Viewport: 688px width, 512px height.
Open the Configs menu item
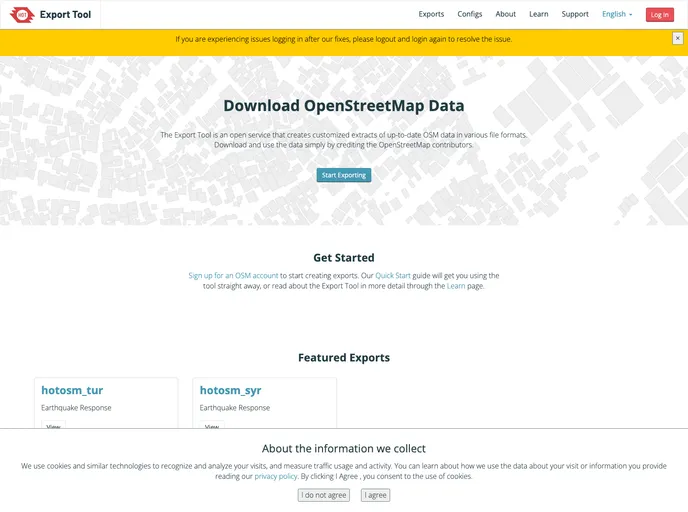[469, 14]
